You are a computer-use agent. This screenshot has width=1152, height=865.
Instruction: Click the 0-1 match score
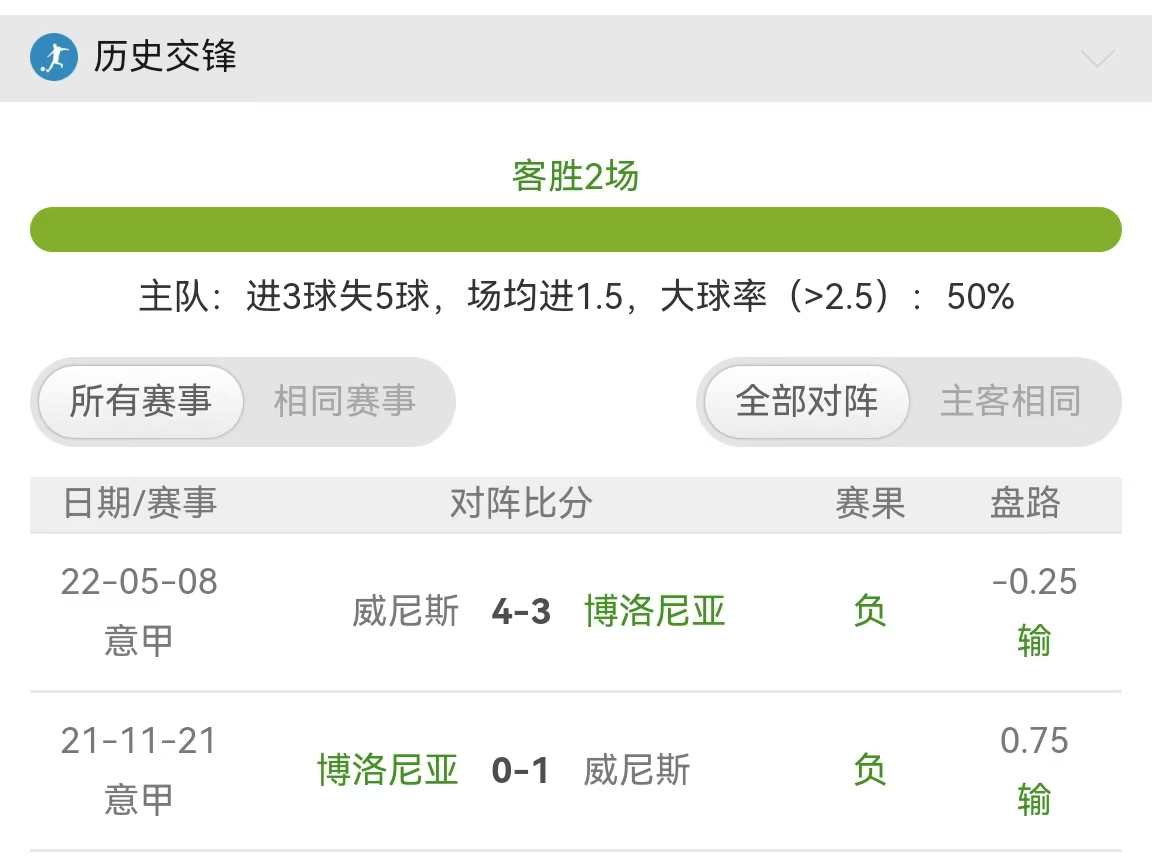[520, 770]
